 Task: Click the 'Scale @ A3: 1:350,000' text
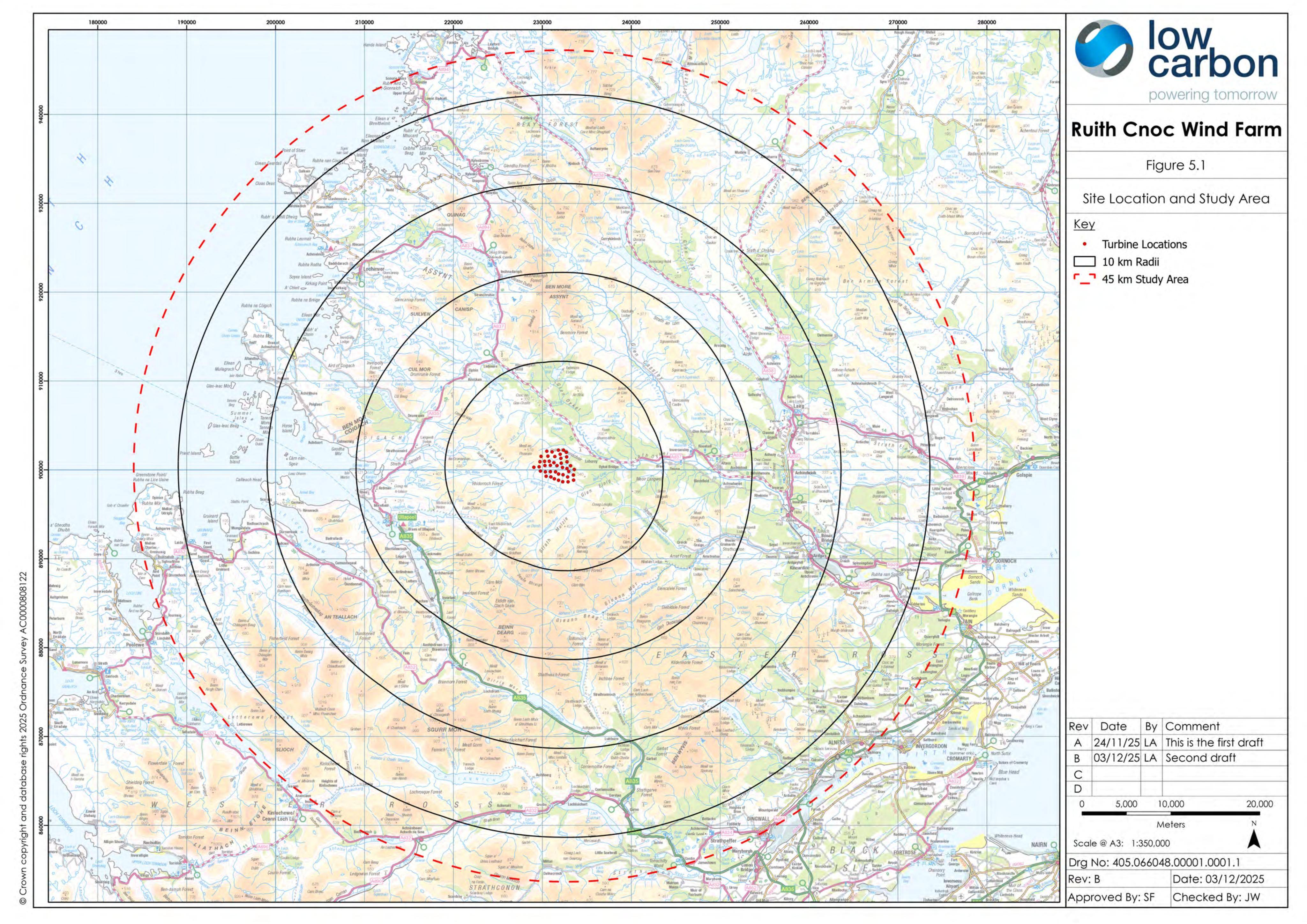click(x=1121, y=843)
